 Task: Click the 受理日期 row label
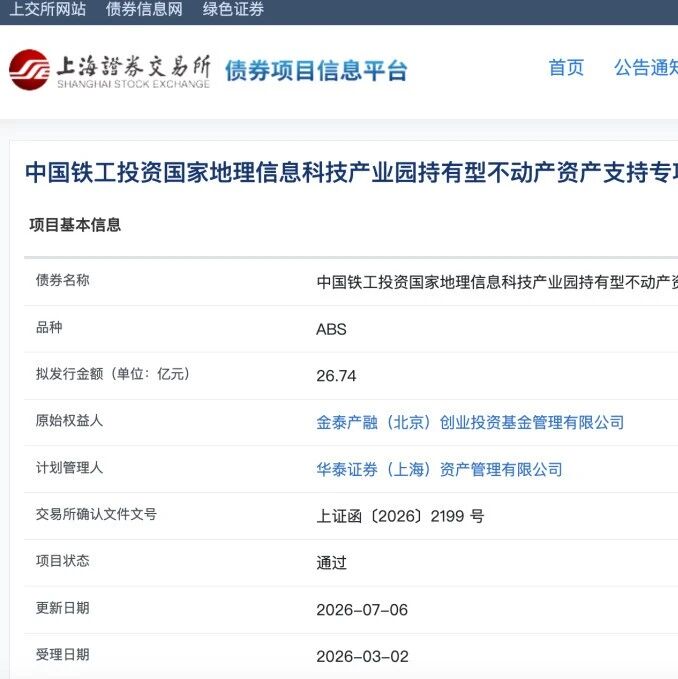click(x=63, y=654)
